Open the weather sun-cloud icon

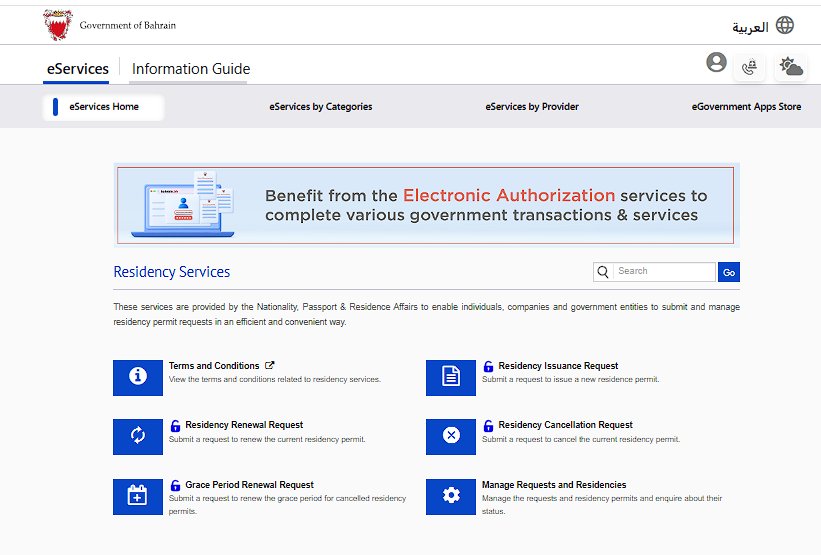point(791,67)
